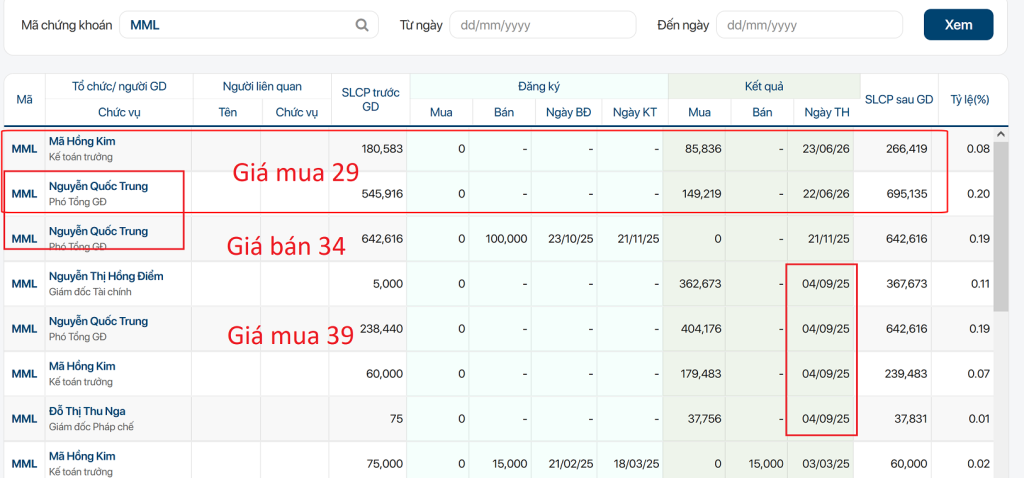Open the Từ ngày date field
Image resolution: width=1024 pixels, height=478 pixels.
pyautogui.click(x=543, y=25)
